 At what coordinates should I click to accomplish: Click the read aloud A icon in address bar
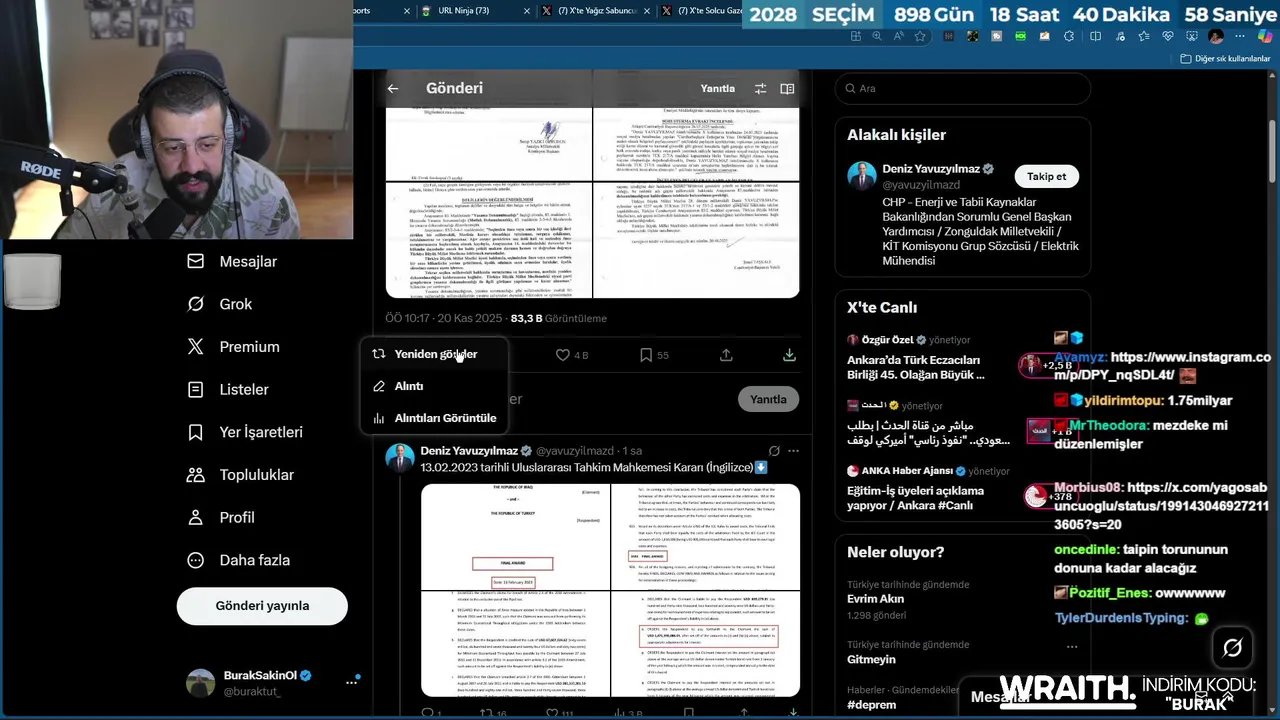tap(899, 36)
